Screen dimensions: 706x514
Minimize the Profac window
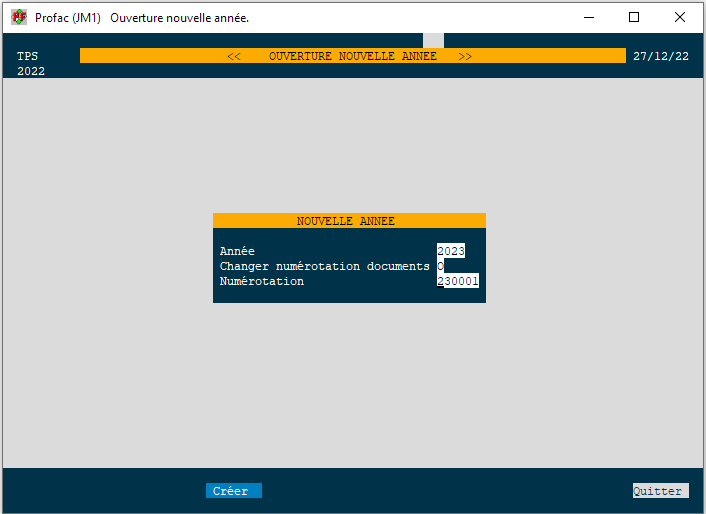[x=587, y=17]
